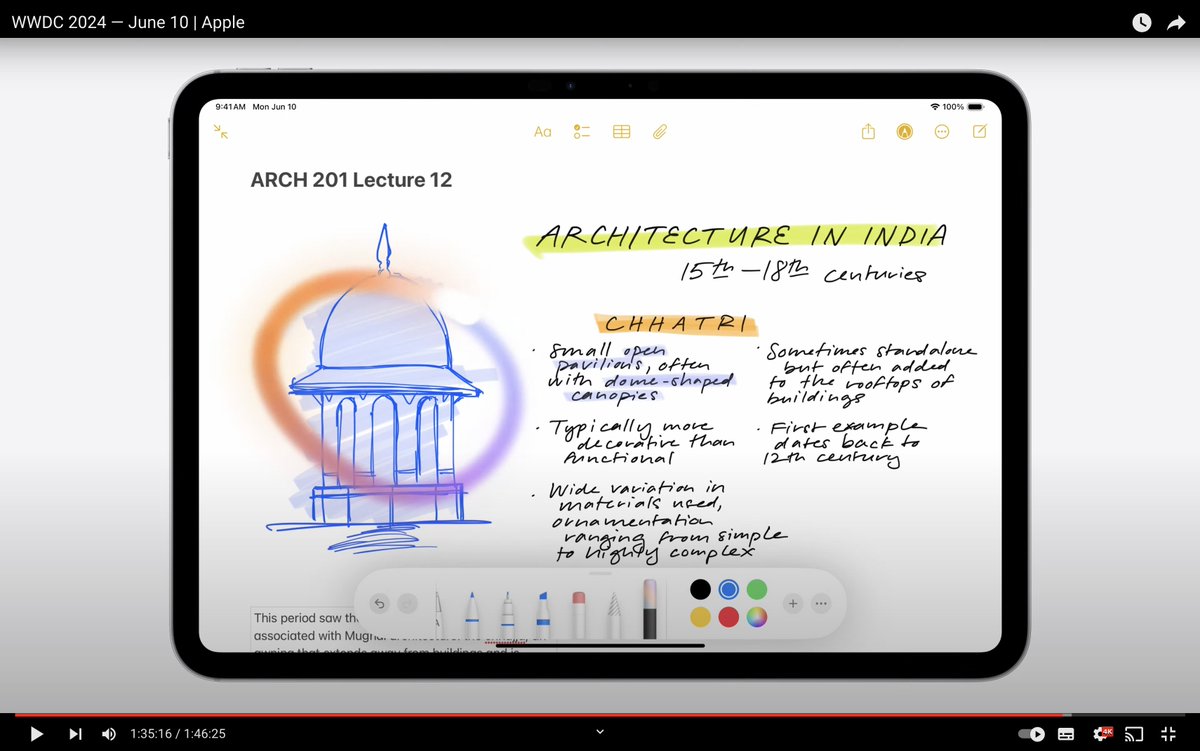The width and height of the screenshot is (1200, 751).
Task: Click the video title WWDC 2024 — June 10
Action: 128,22
